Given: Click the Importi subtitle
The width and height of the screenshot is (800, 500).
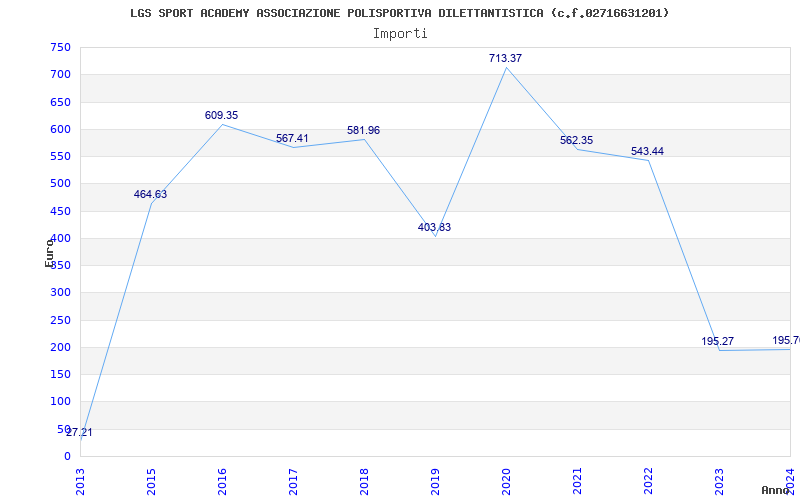Looking at the screenshot, I should (x=400, y=34).
